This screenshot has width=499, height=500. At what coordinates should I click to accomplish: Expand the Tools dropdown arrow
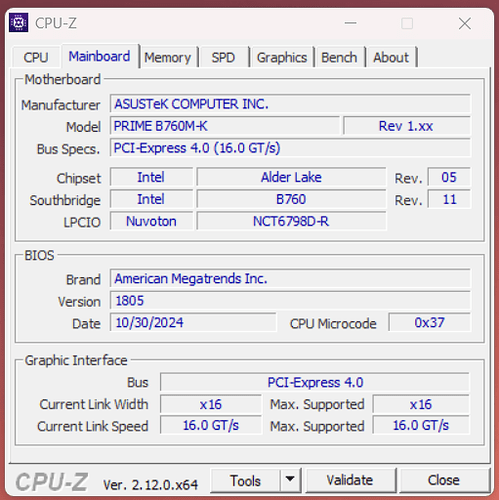[290, 480]
